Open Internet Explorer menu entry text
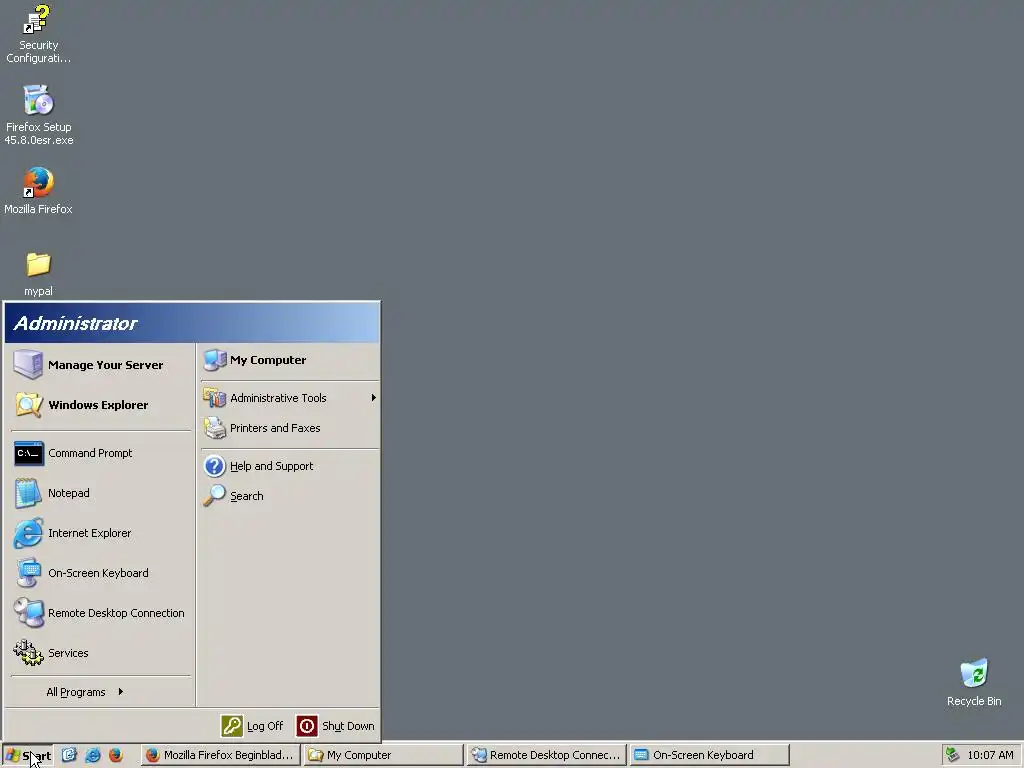Screen dimensions: 1024x768 click(89, 533)
